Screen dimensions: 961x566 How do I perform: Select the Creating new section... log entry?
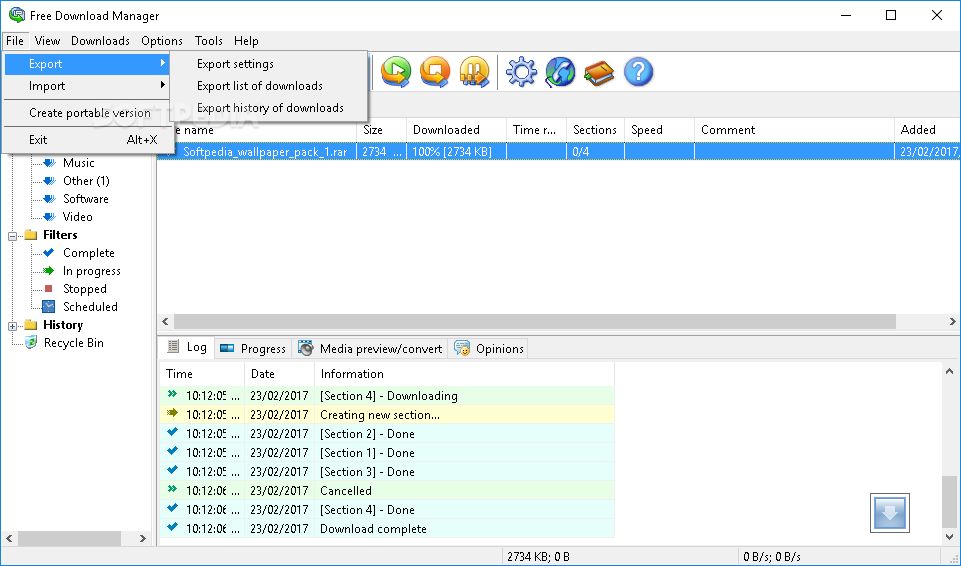pyautogui.click(x=387, y=415)
